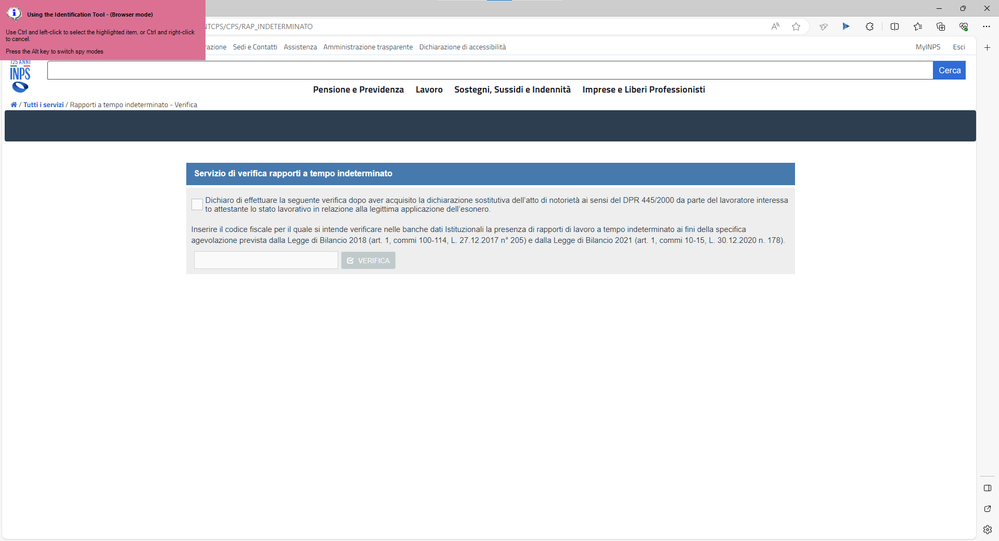Viewport: 999px width, 541px height.
Task: Open the Lavoro menu
Action: 429,90
